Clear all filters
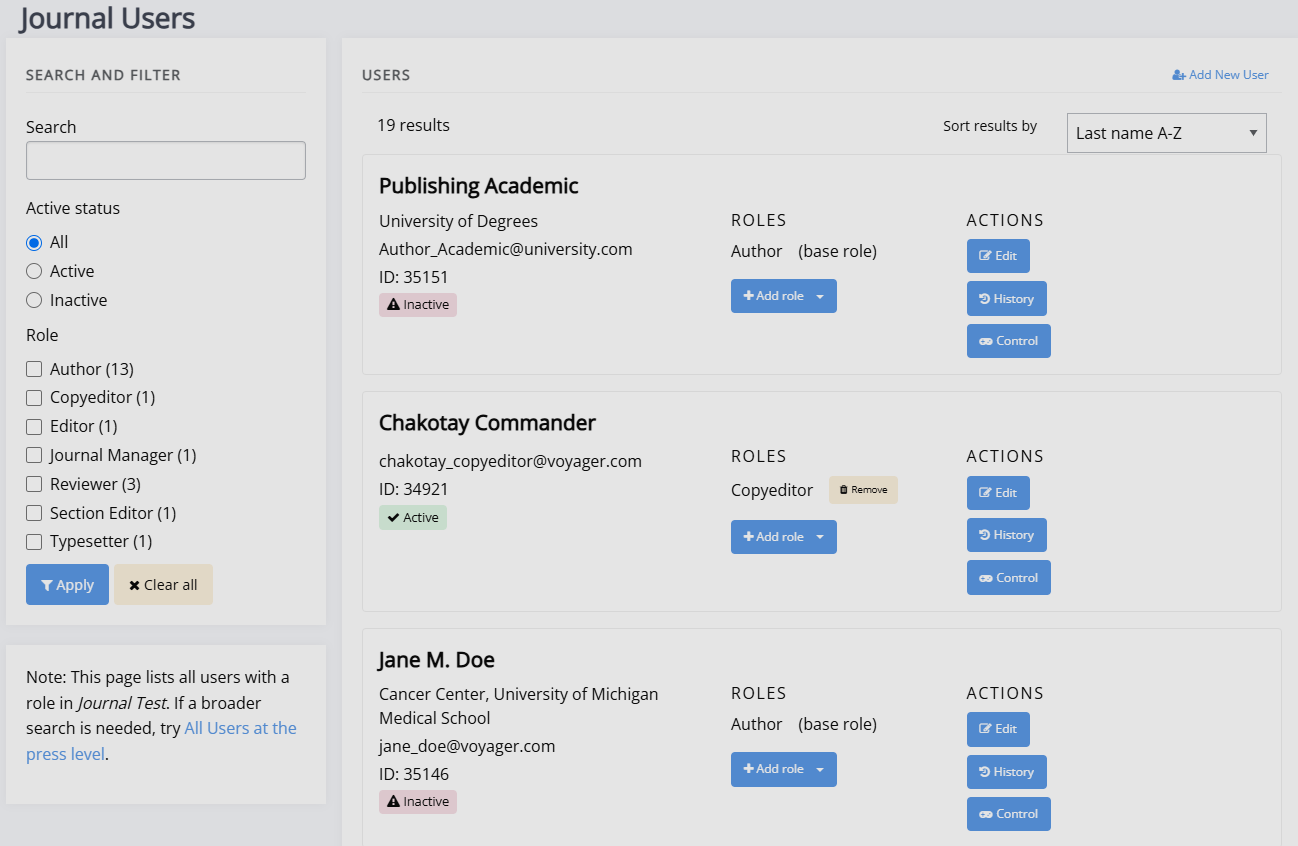The image size is (1298, 846). [163, 585]
